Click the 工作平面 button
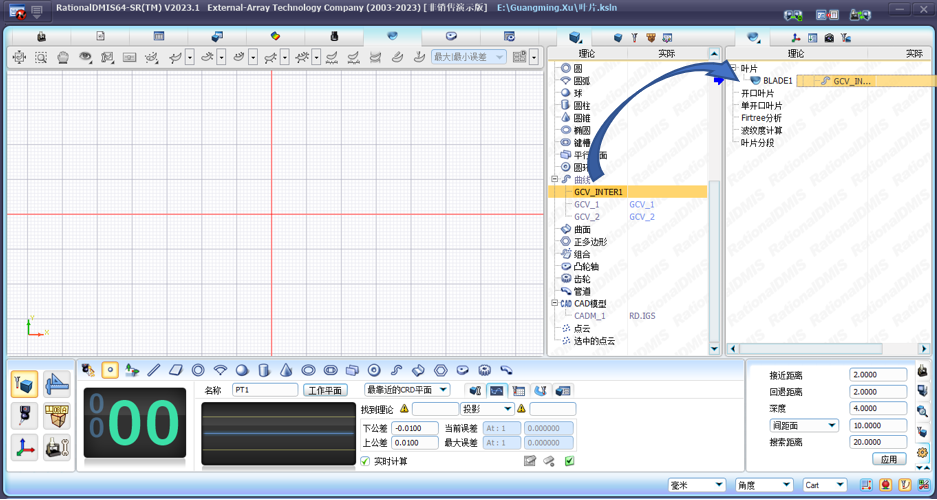Screen dimensions: 937x500 (325, 390)
